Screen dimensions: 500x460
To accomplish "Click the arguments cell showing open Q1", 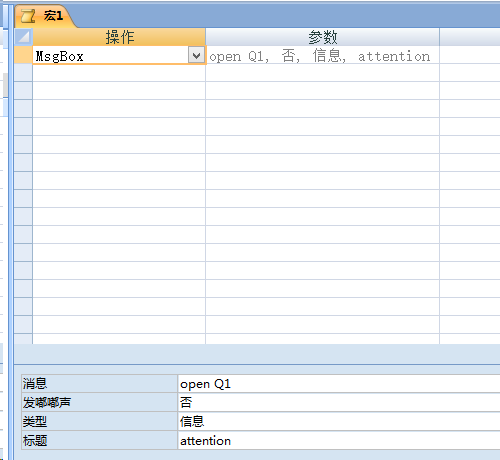I will pyautogui.click(x=322, y=55).
